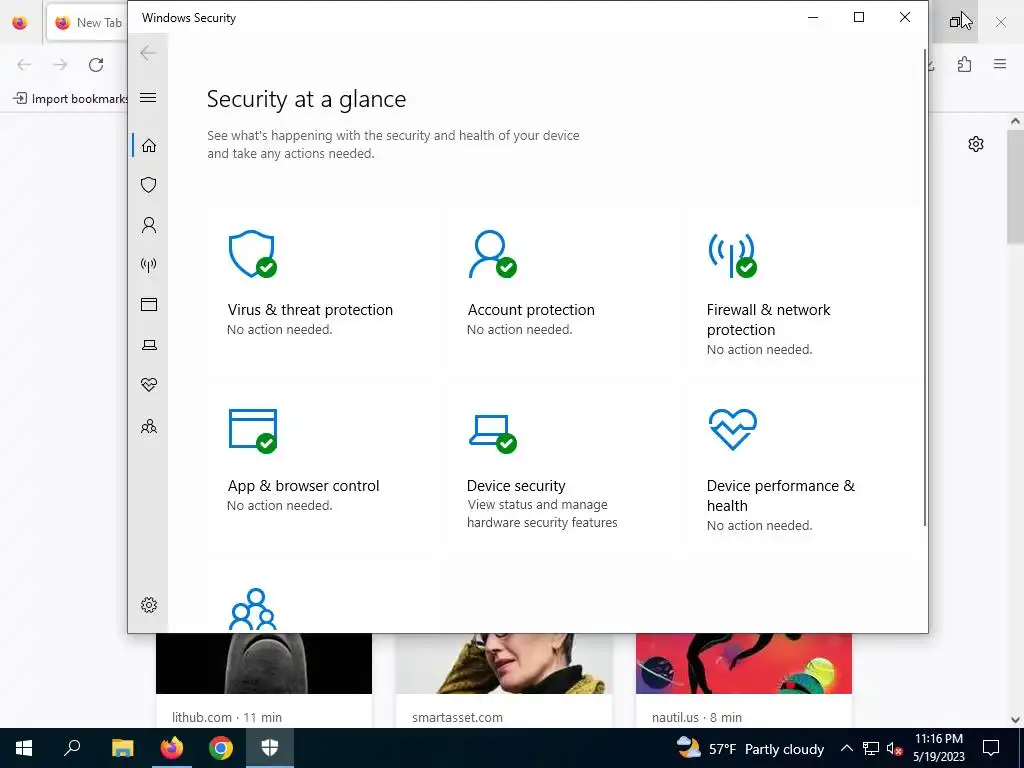The image size is (1024, 768).
Task: Click the large App & browser control icon
Action: (253, 431)
